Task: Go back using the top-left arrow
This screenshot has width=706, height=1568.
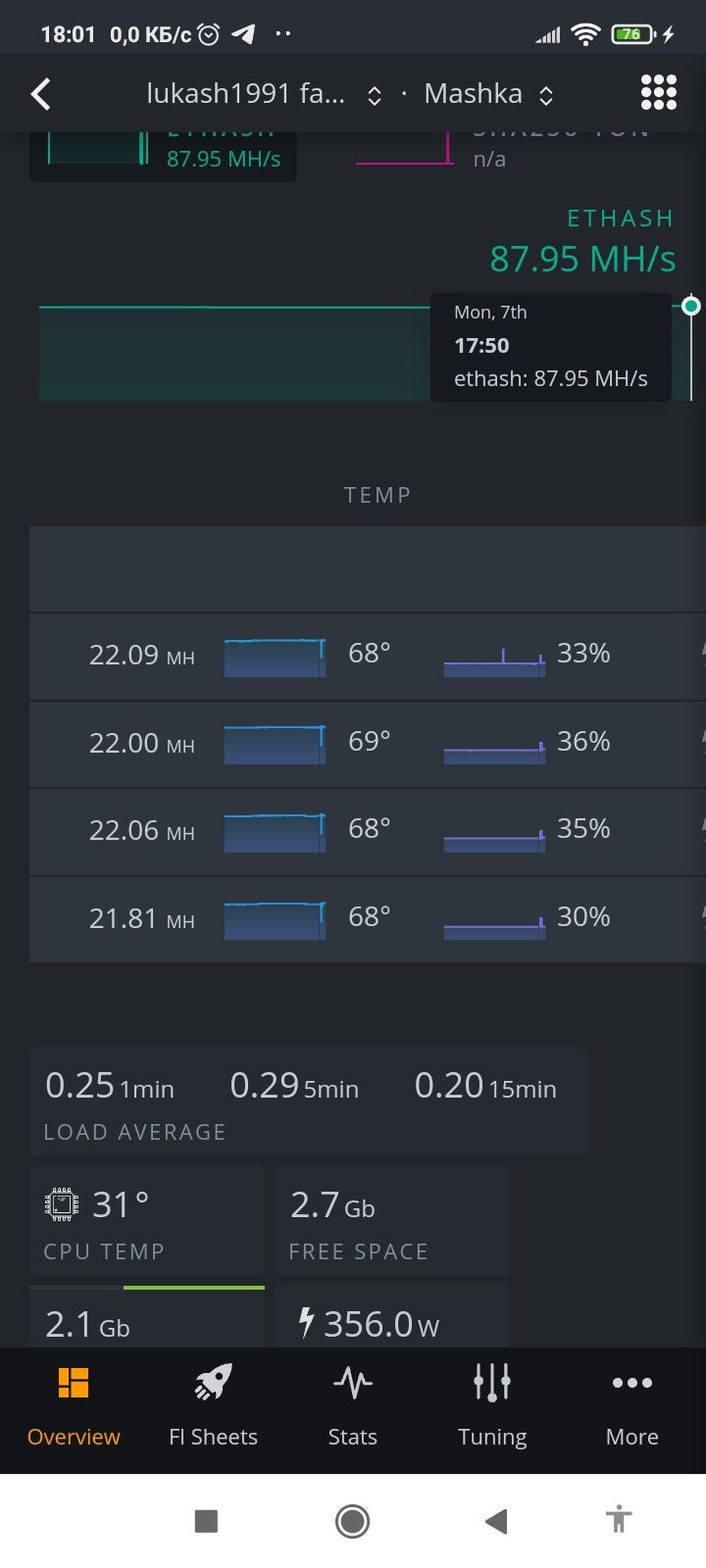Action: click(x=40, y=94)
